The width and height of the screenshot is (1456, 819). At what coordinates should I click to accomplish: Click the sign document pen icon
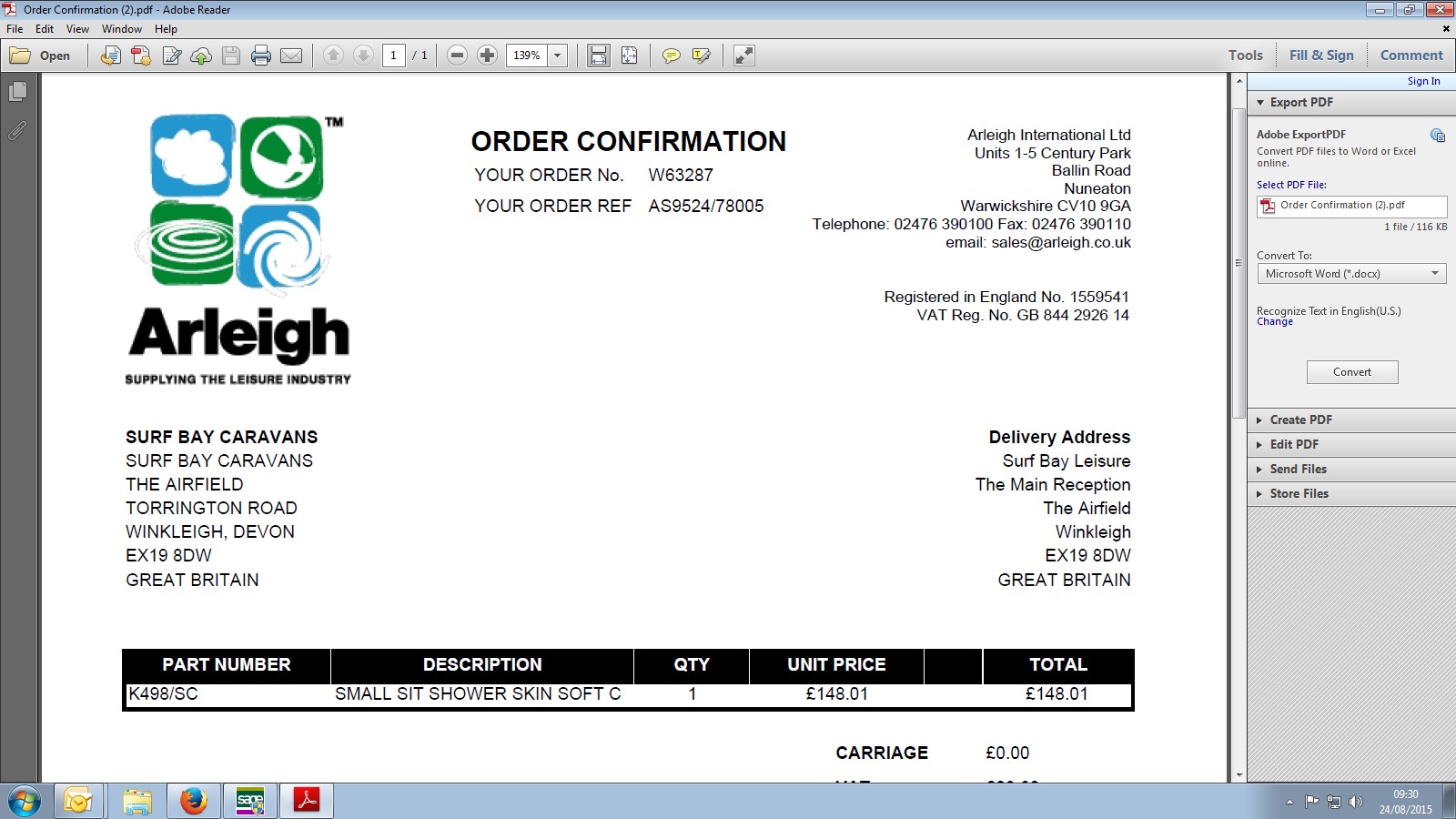pyautogui.click(x=171, y=56)
